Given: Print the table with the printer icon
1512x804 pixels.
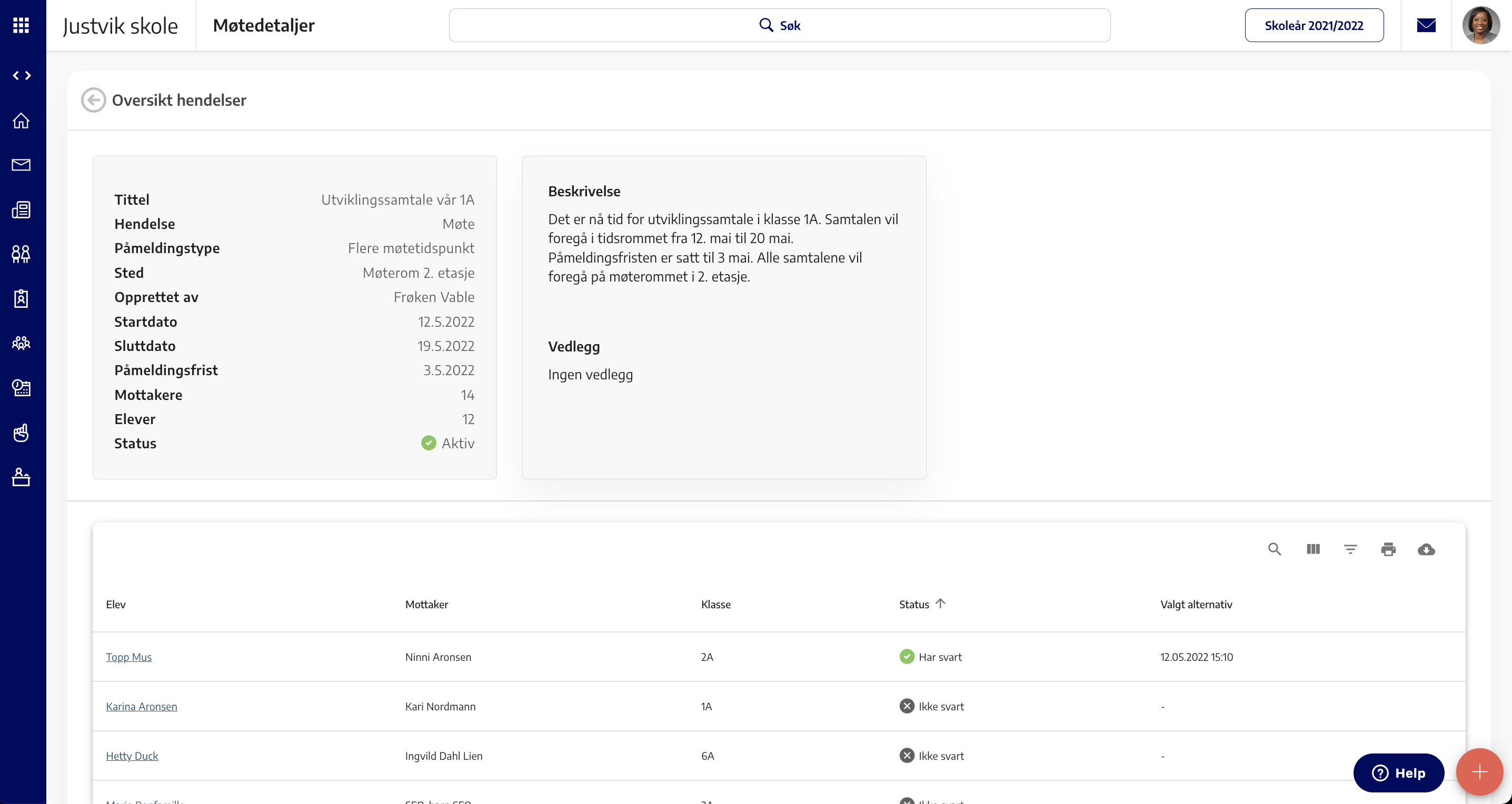Looking at the screenshot, I should point(1388,549).
